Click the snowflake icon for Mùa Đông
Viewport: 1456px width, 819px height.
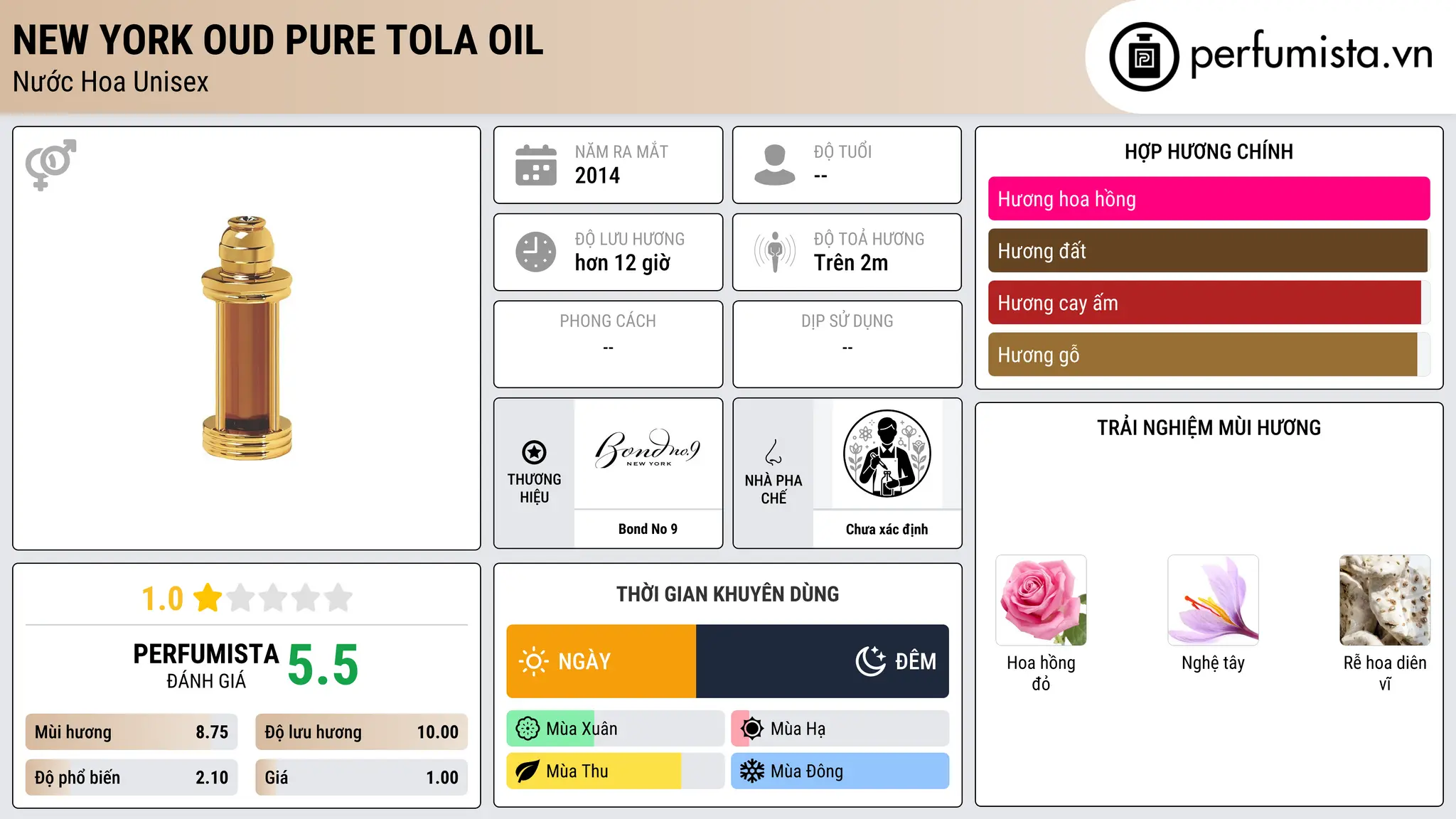pos(752,771)
